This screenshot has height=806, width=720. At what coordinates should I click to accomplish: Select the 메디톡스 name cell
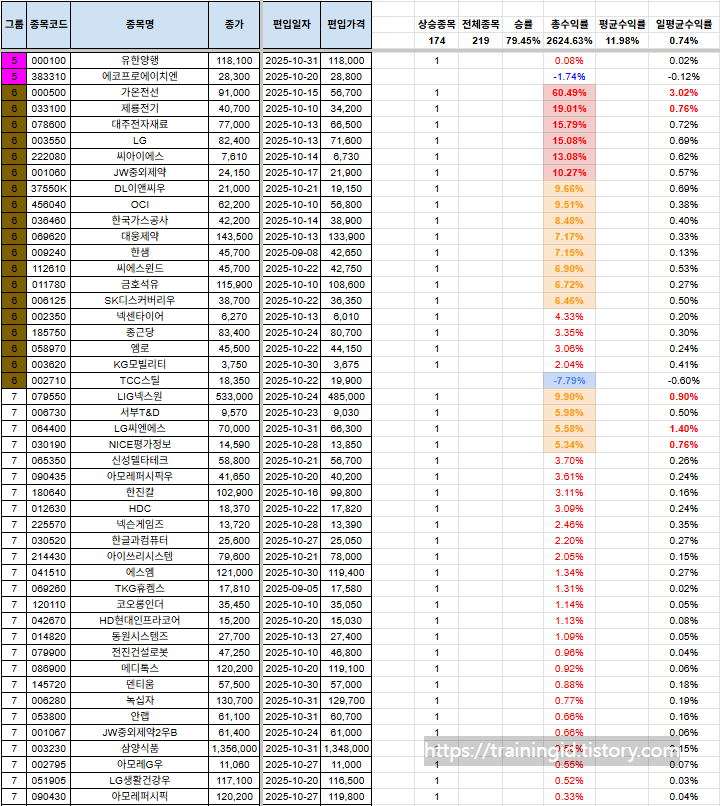click(x=139, y=668)
